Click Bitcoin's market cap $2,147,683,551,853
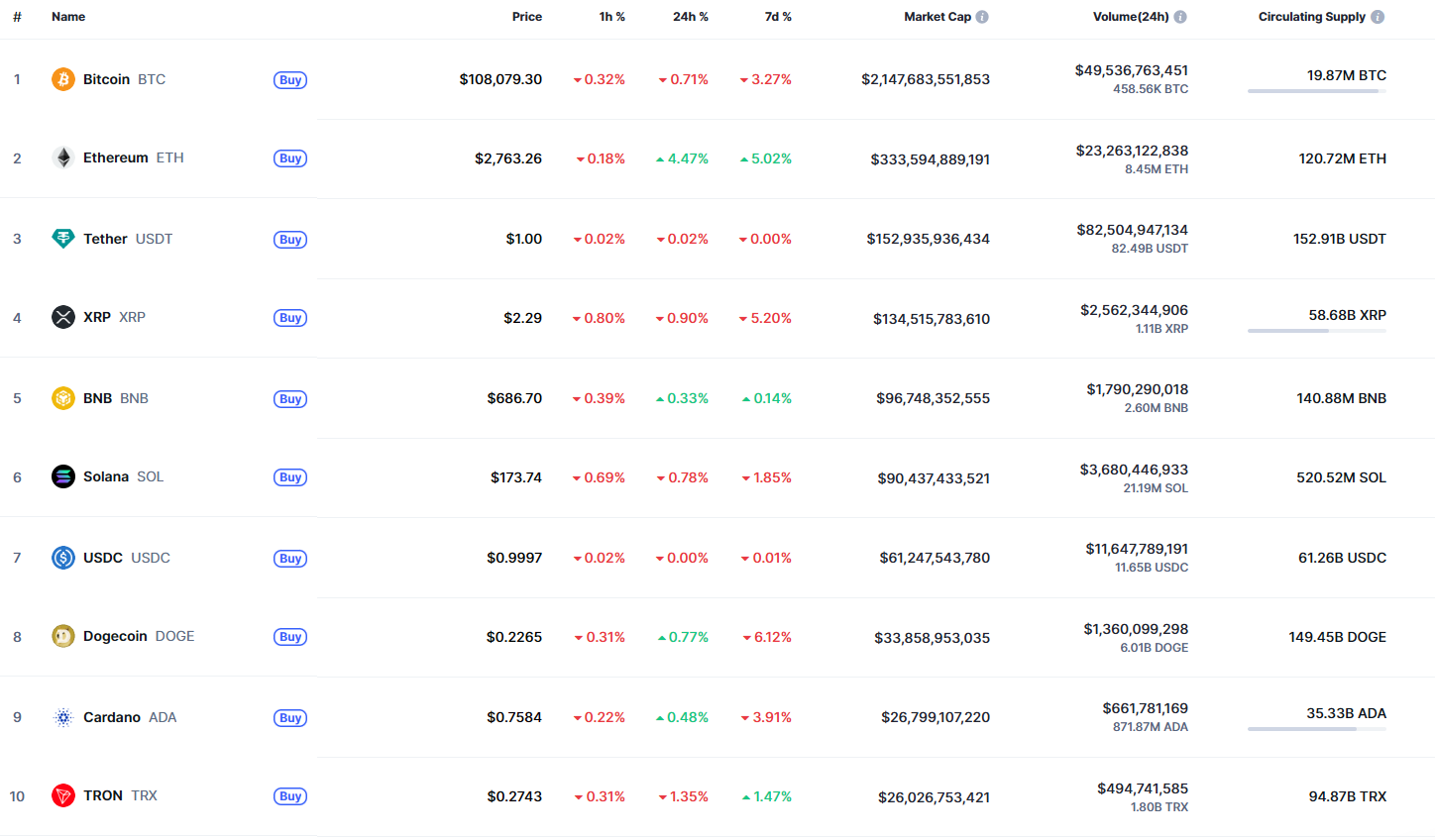The width and height of the screenshot is (1435, 840). point(926,79)
